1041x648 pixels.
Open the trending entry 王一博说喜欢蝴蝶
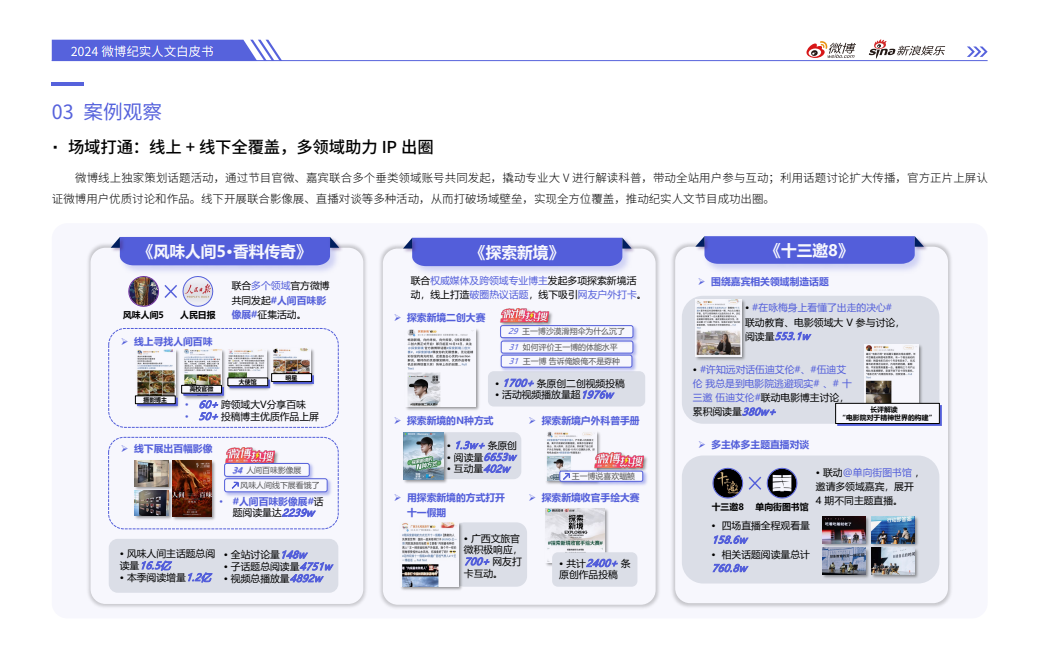[x=601, y=476]
